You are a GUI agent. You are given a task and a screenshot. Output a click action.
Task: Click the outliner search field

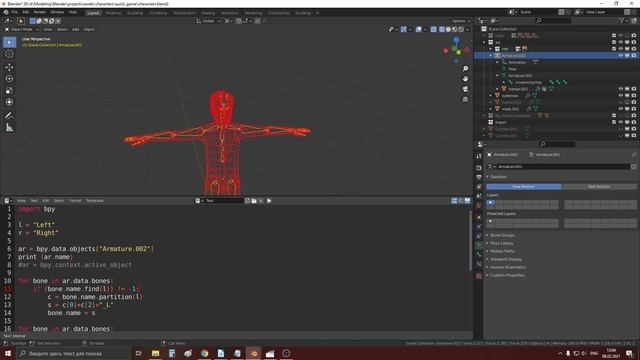(x=553, y=20)
